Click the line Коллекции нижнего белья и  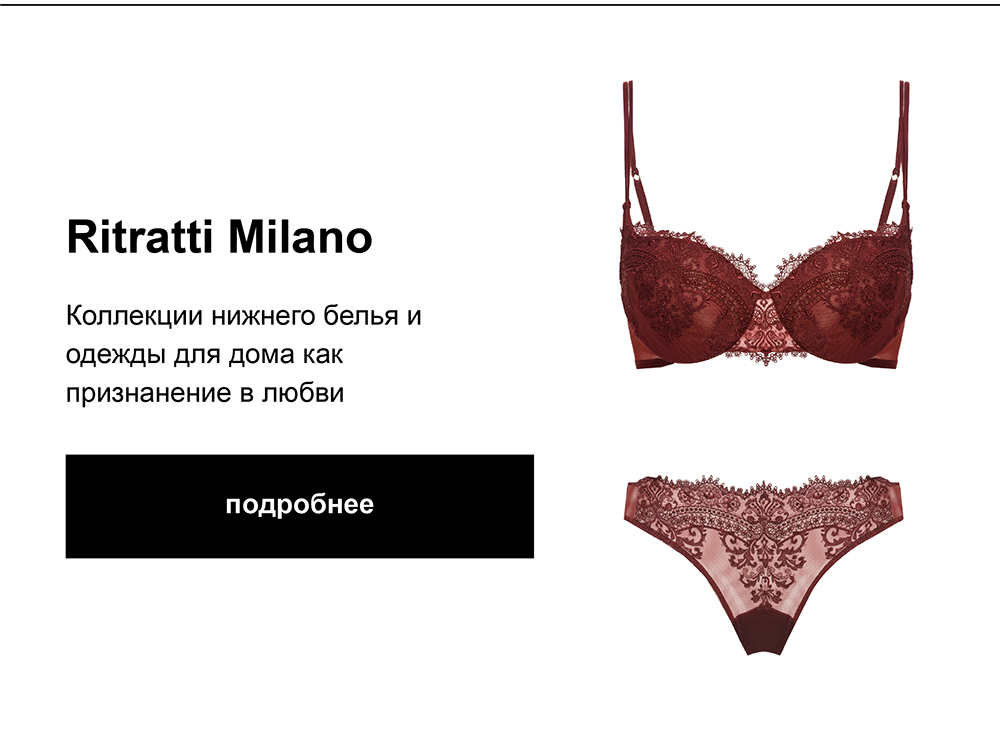(x=244, y=316)
